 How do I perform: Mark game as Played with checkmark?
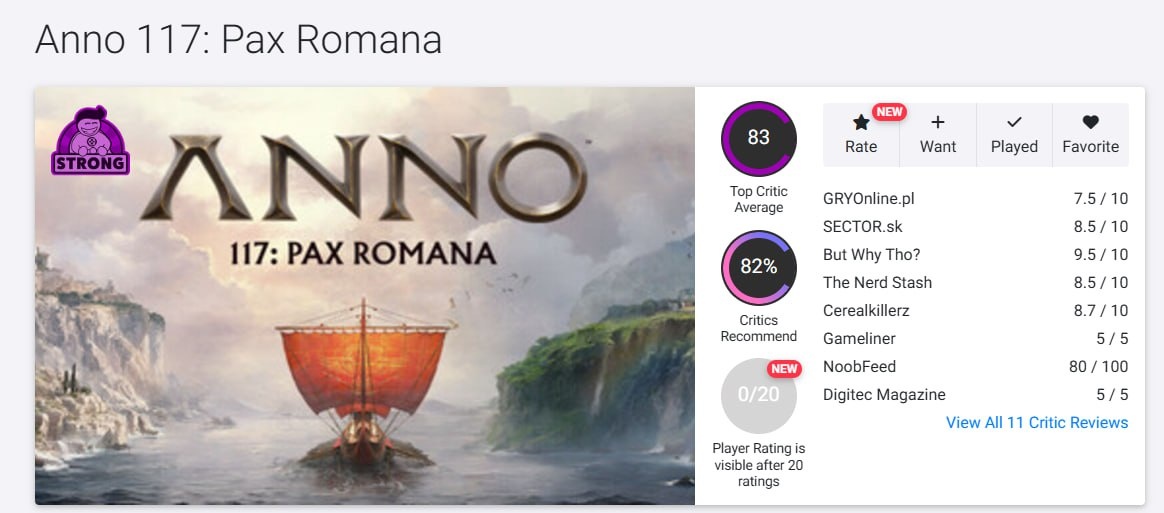[1014, 123]
